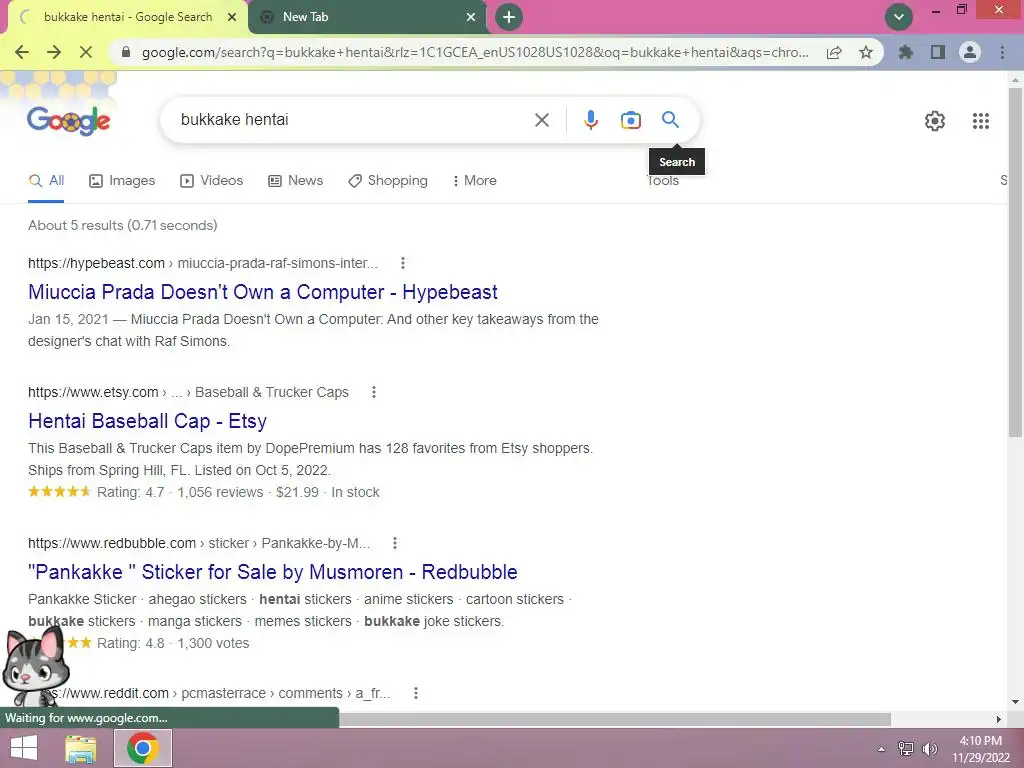Open options for the etsy.com result
The width and height of the screenshot is (1024, 768).
pos(374,392)
